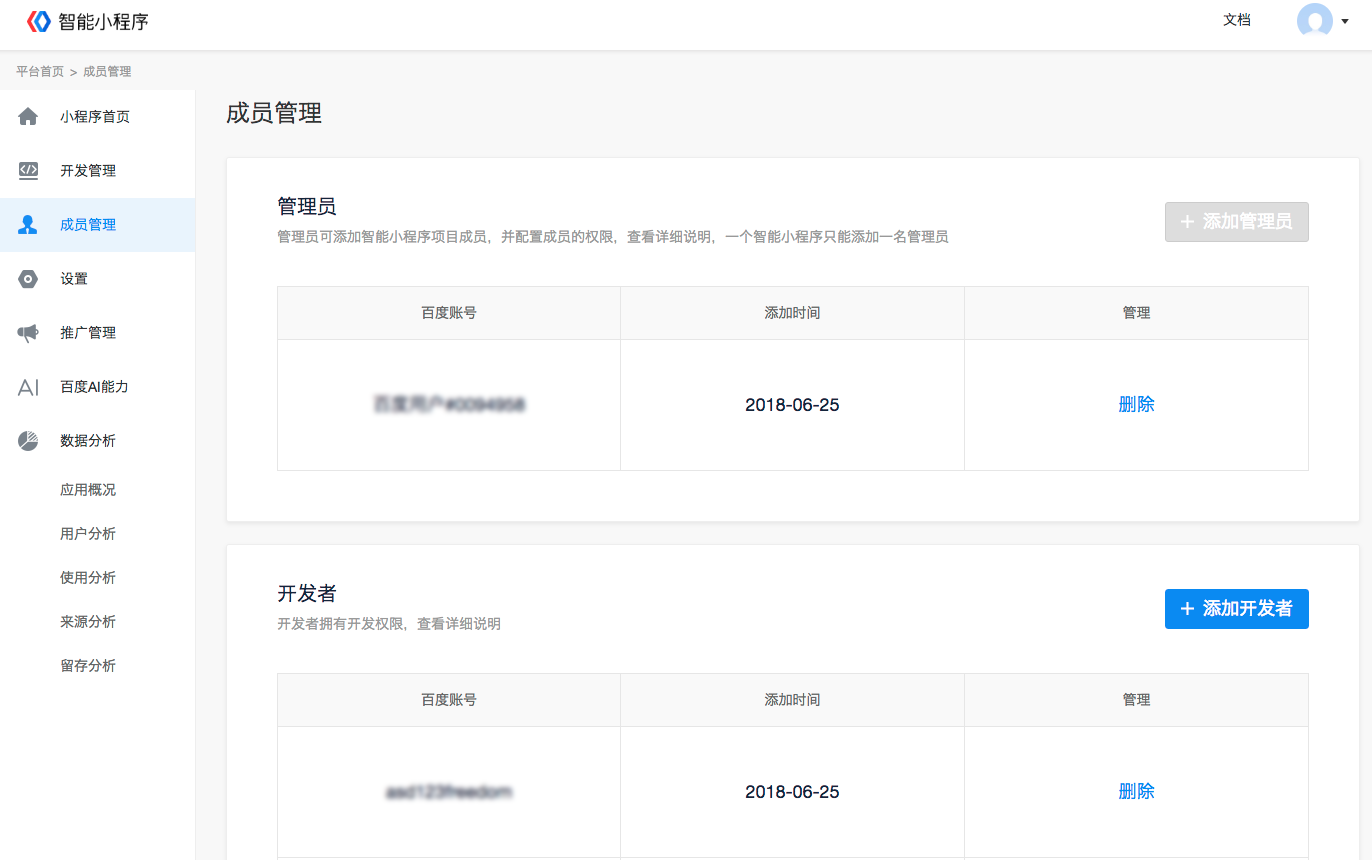Click the person icon beside 成员管理
Image resolution: width=1372 pixels, height=860 pixels.
pyautogui.click(x=28, y=225)
